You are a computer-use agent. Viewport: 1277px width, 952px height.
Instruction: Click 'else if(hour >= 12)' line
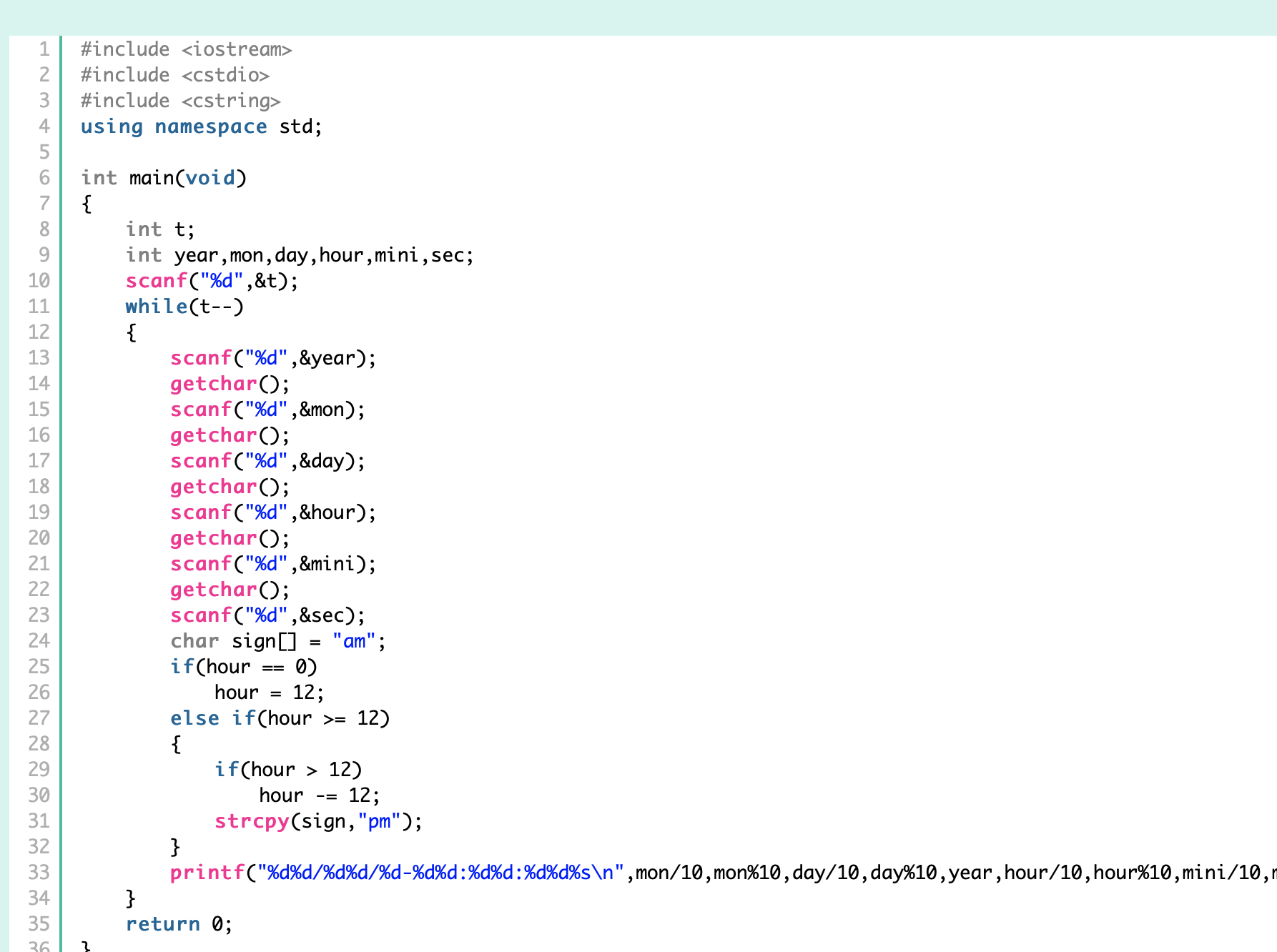click(x=280, y=718)
